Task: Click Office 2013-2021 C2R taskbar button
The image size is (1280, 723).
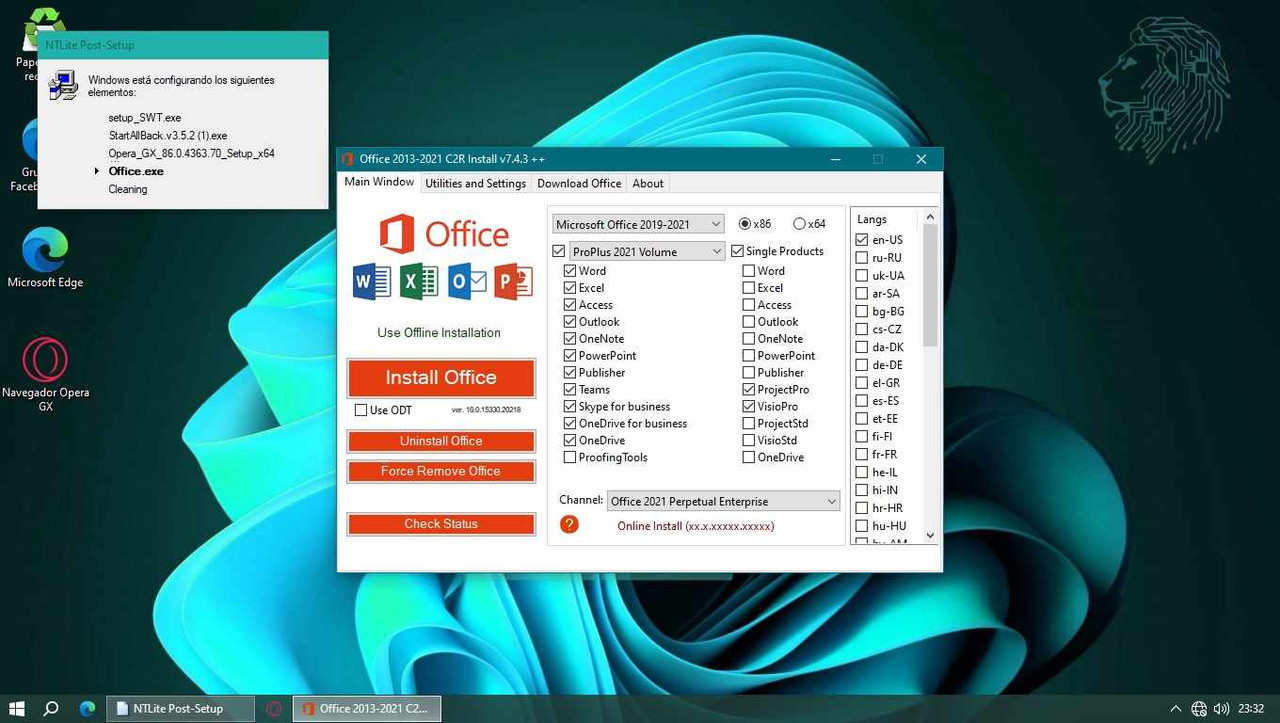Action: [366, 709]
